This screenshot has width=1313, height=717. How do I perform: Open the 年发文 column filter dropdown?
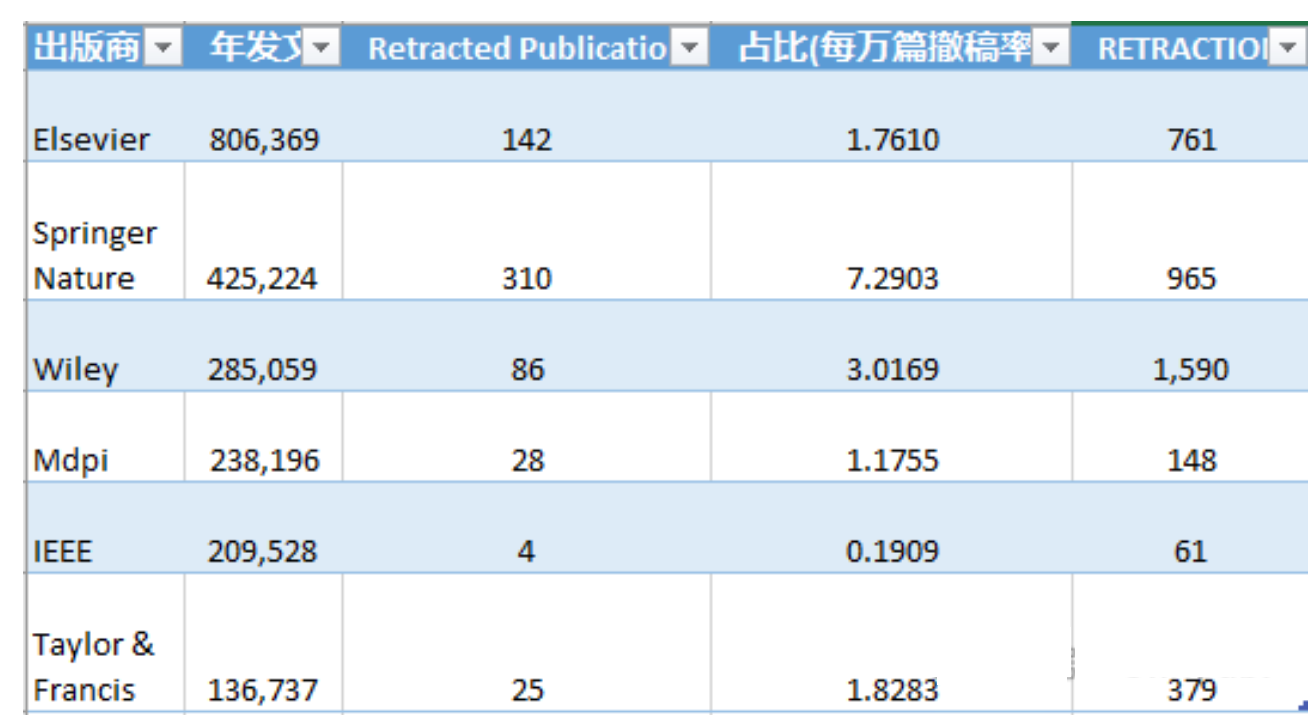pyautogui.click(x=320, y=46)
